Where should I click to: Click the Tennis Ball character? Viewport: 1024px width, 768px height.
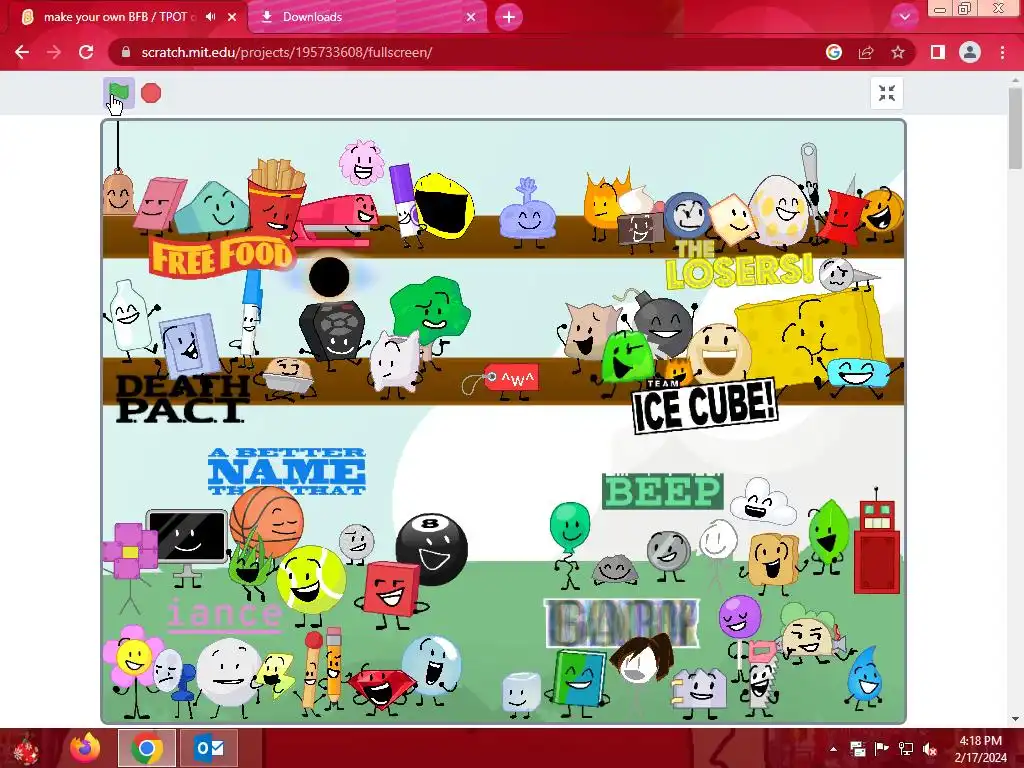311,580
